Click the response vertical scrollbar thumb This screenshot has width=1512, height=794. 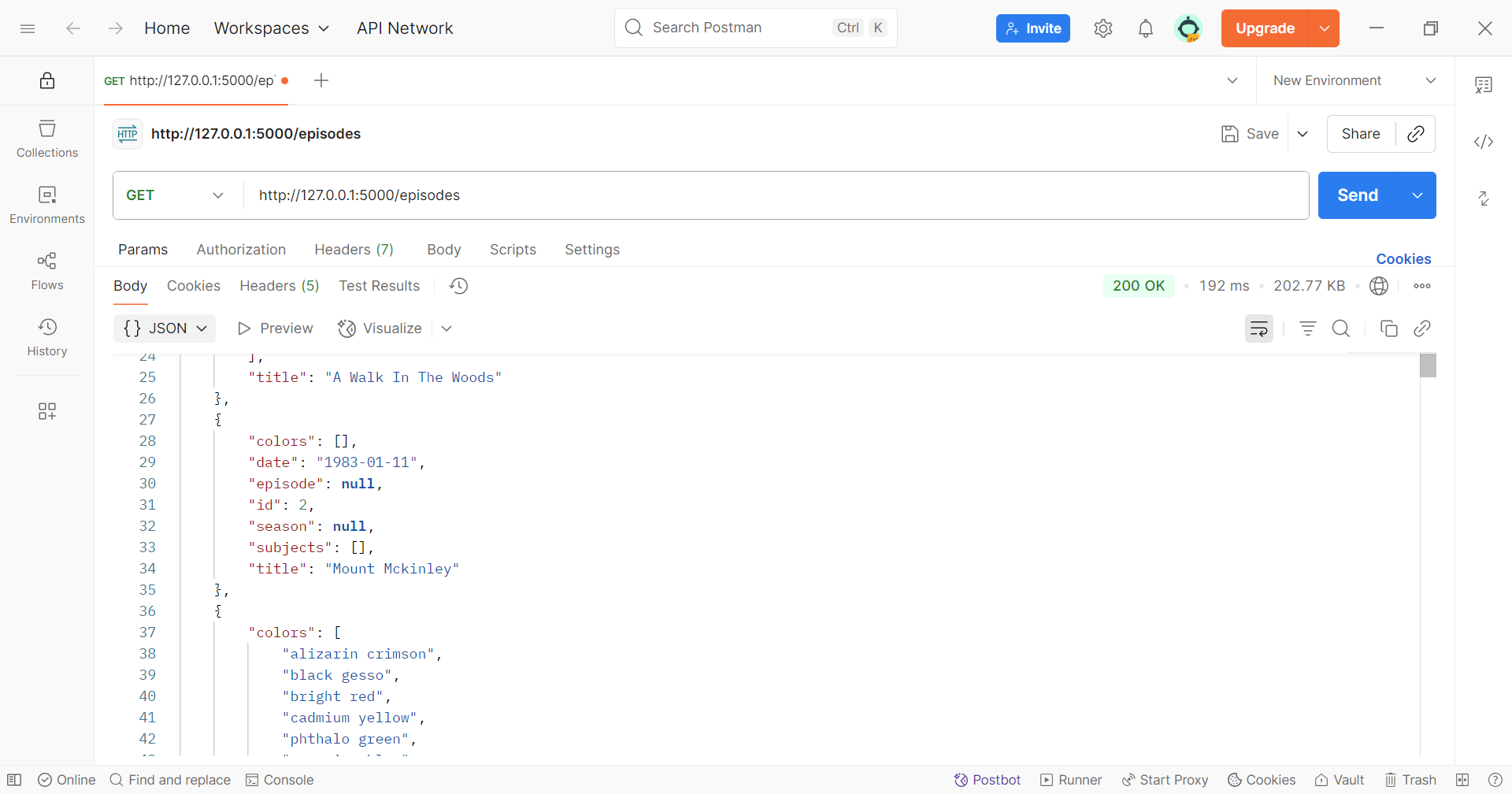1429,365
